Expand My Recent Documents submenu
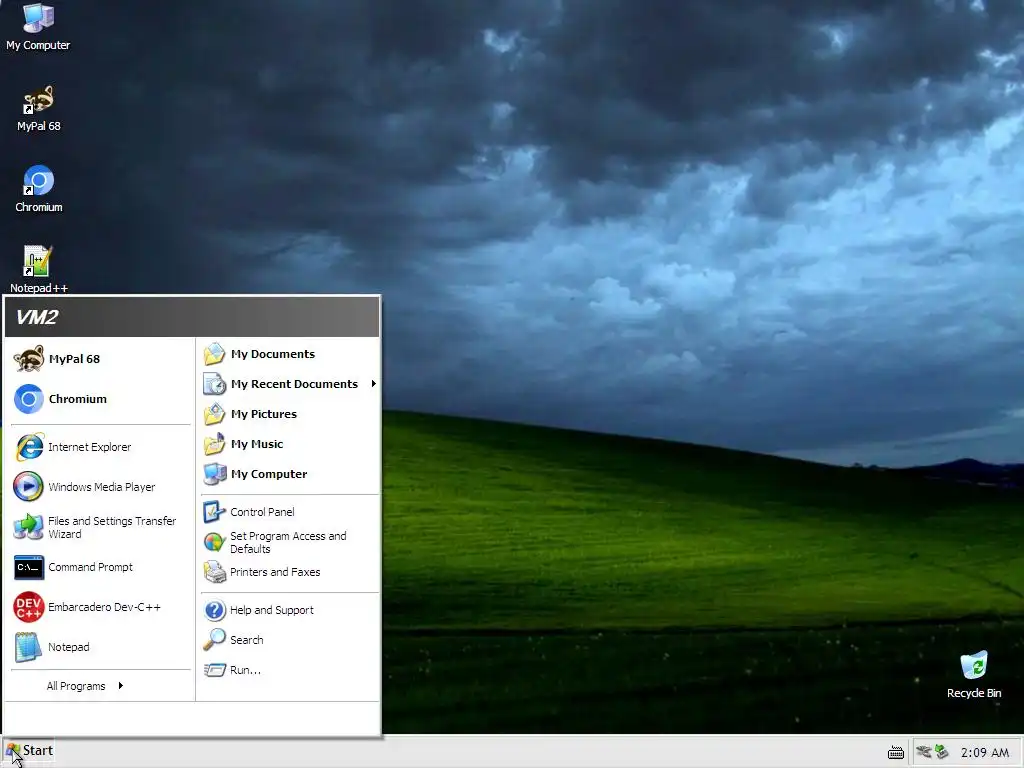The height and width of the screenshot is (768, 1024). point(289,384)
